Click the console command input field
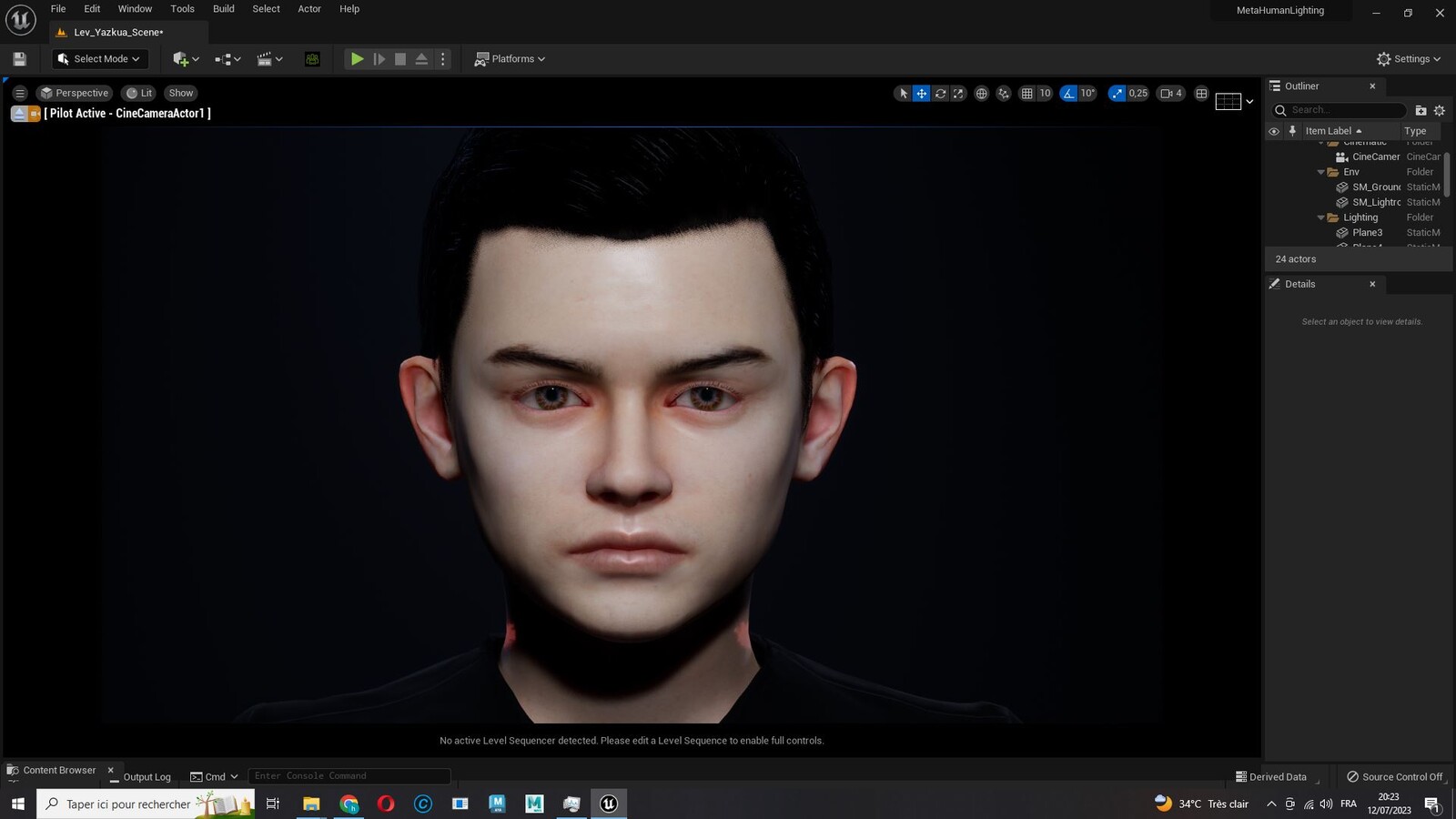 [x=349, y=776]
